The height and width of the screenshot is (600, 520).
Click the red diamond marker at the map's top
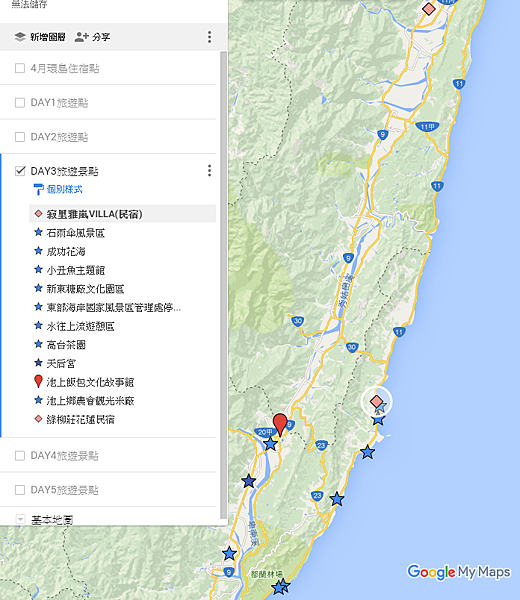point(429,9)
